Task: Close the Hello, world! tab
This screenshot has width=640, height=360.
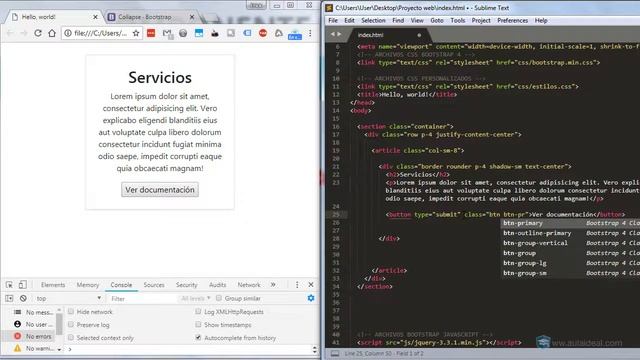Action: pos(95,17)
